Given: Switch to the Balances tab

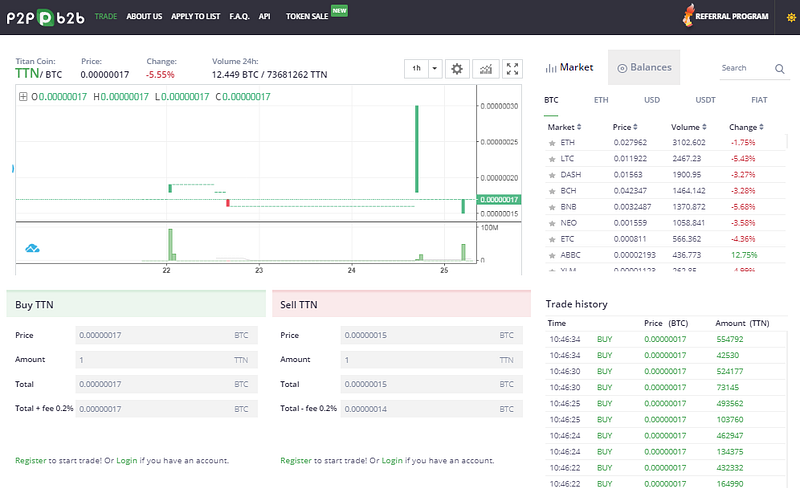Looking at the screenshot, I should coord(644,67).
